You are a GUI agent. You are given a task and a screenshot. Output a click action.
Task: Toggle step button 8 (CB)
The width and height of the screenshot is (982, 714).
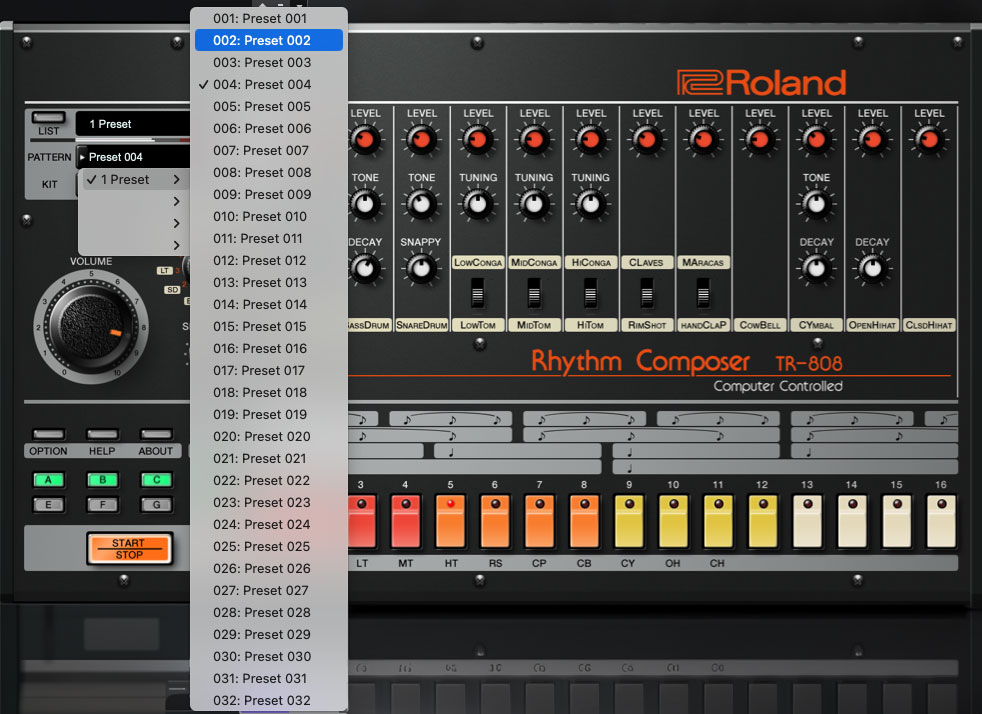[x=584, y=521]
